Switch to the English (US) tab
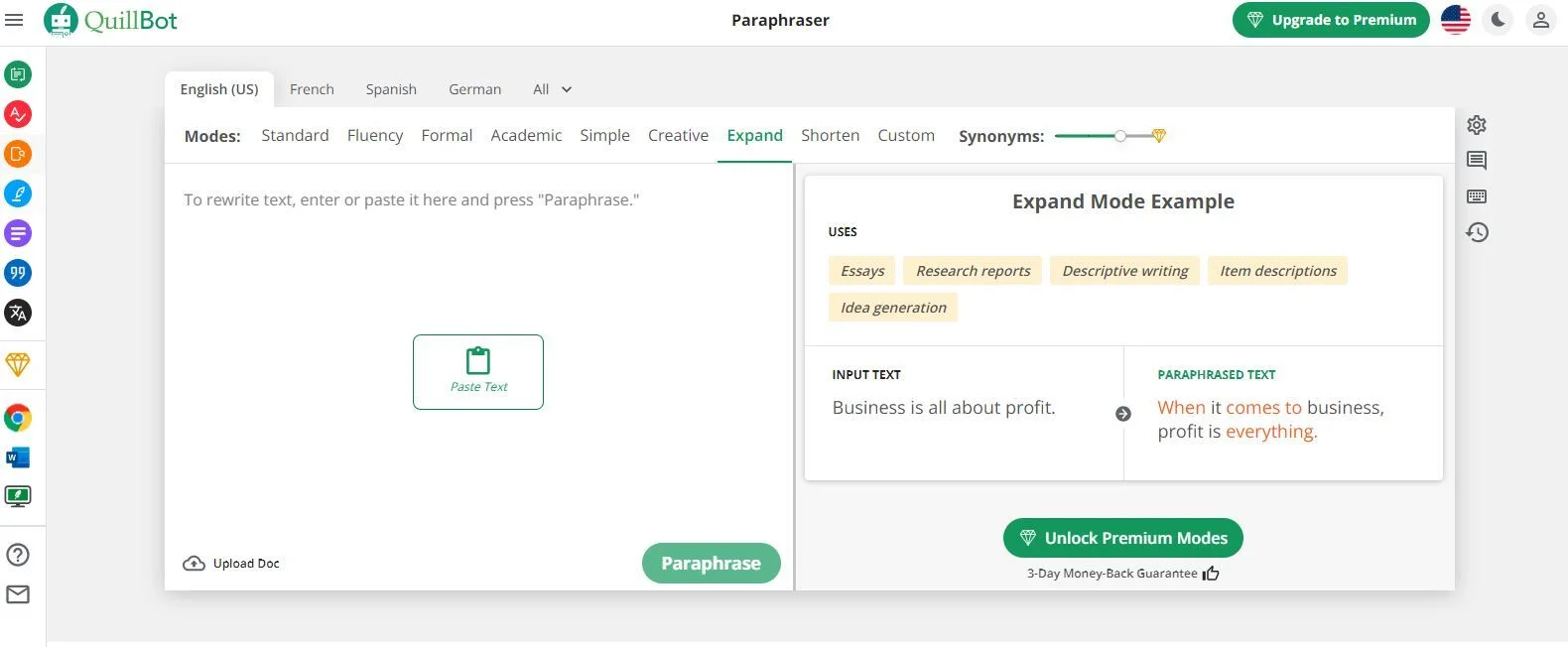Viewport: 1568px width, 647px height. point(219,89)
